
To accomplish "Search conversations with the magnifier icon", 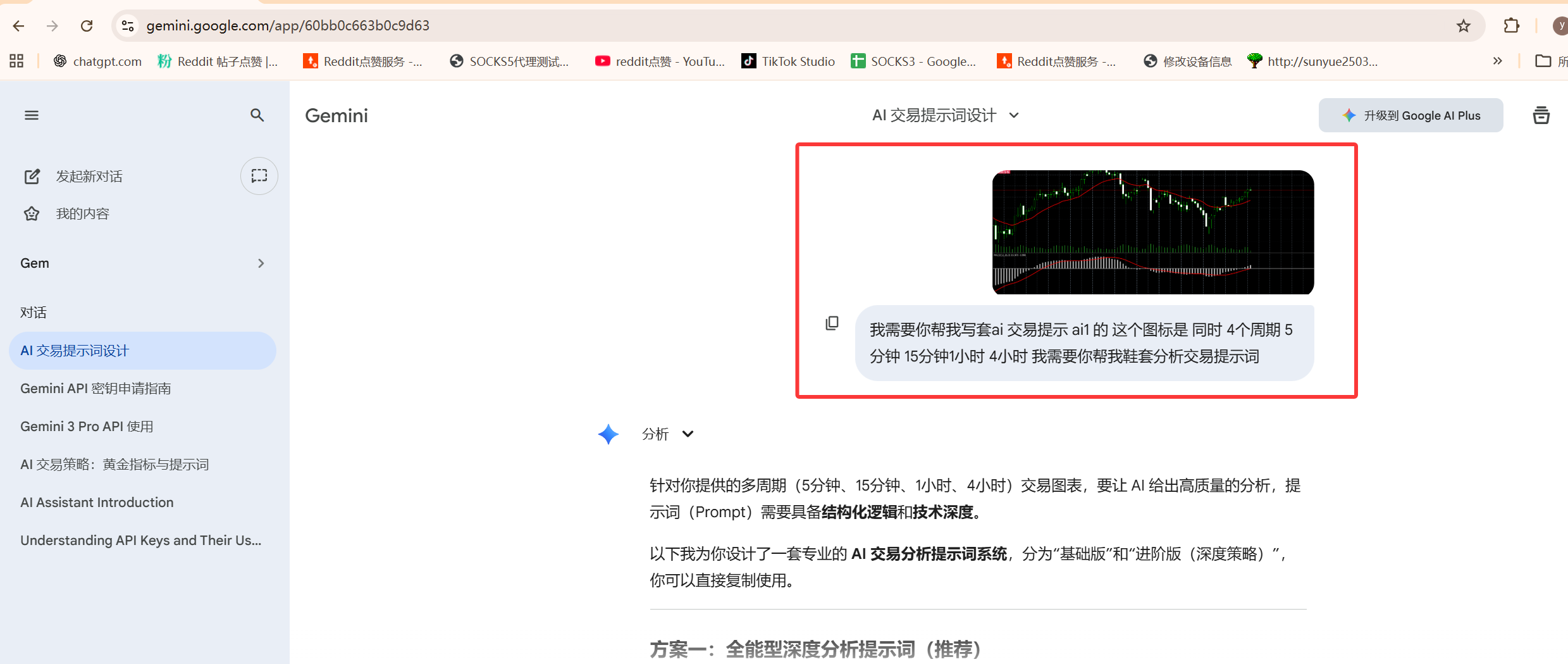I will 257,115.
